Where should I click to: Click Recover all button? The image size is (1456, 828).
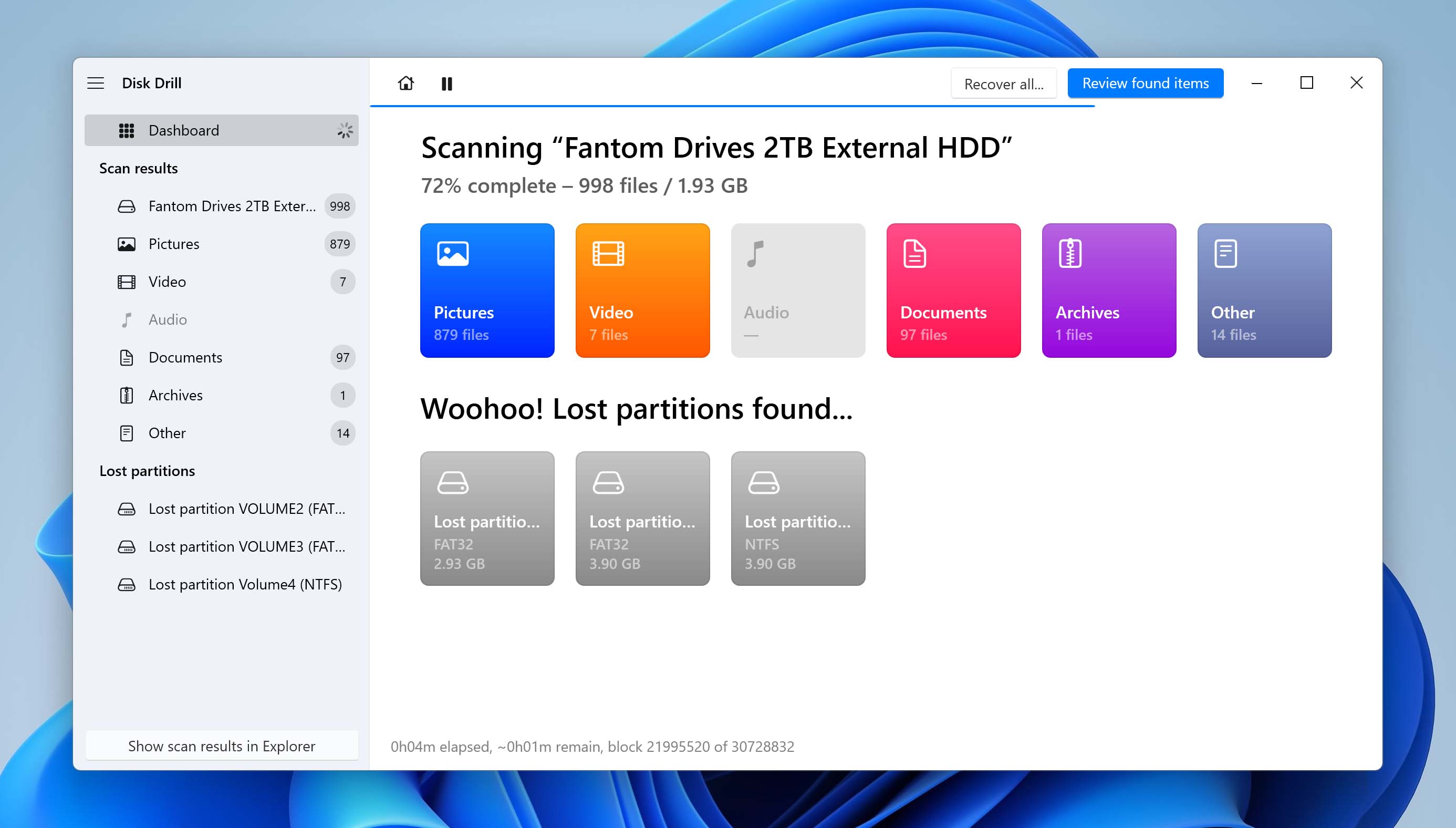coord(1004,83)
